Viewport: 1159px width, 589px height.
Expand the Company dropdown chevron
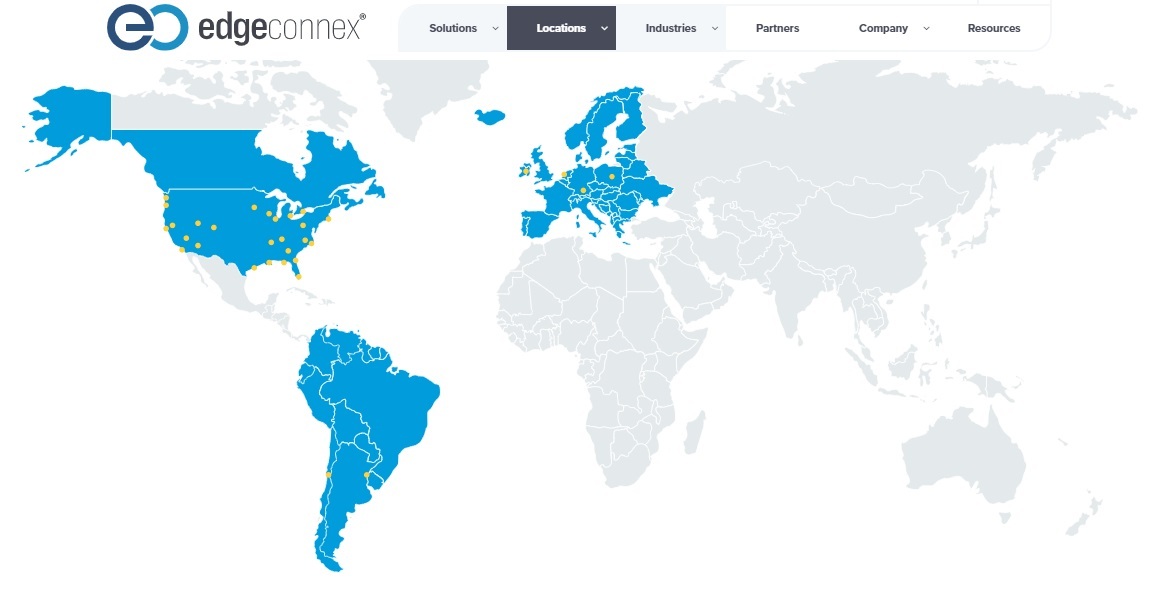click(926, 28)
